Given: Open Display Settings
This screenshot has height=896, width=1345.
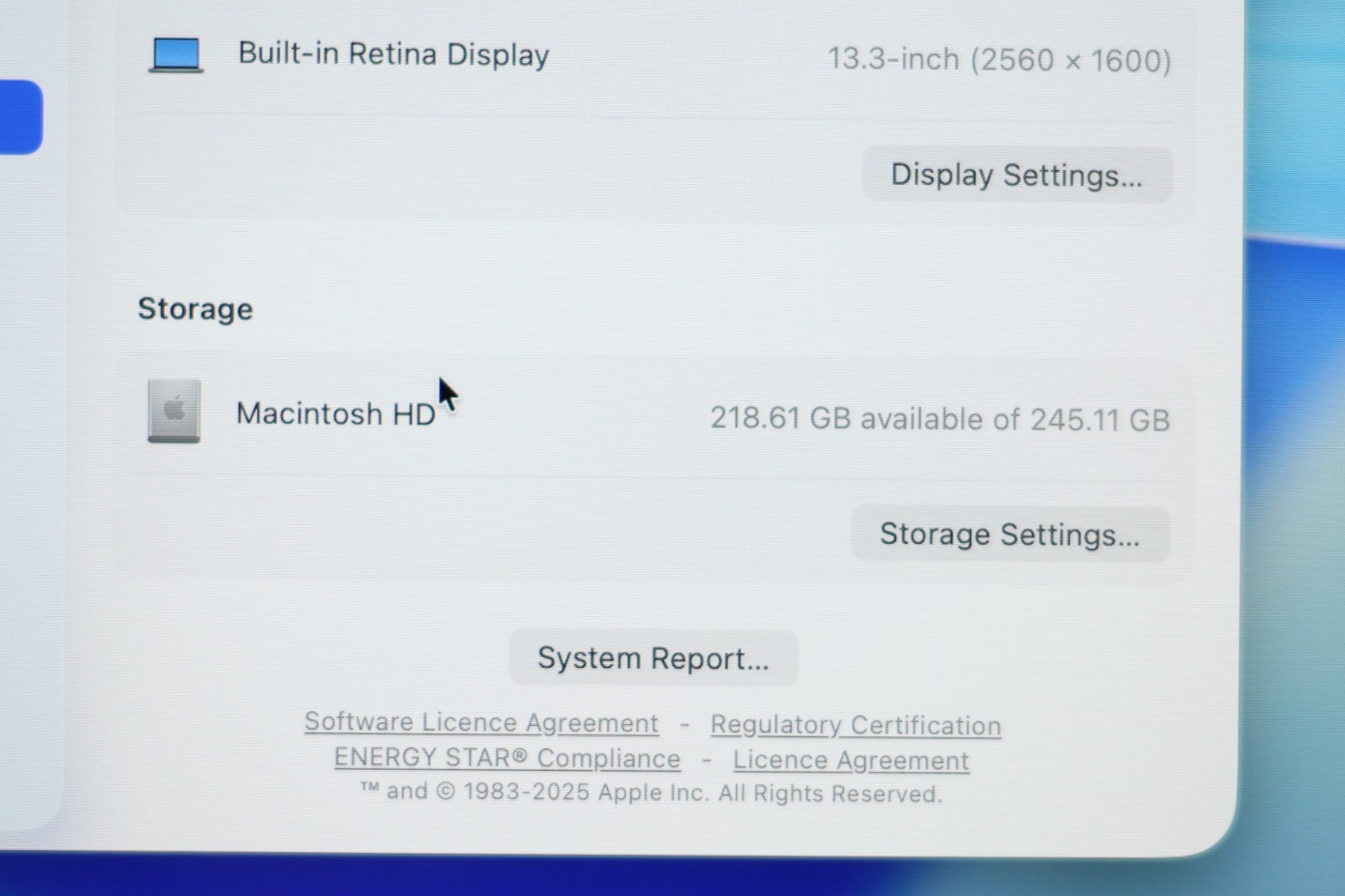Looking at the screenshot, I should [x=1016, y=175].
